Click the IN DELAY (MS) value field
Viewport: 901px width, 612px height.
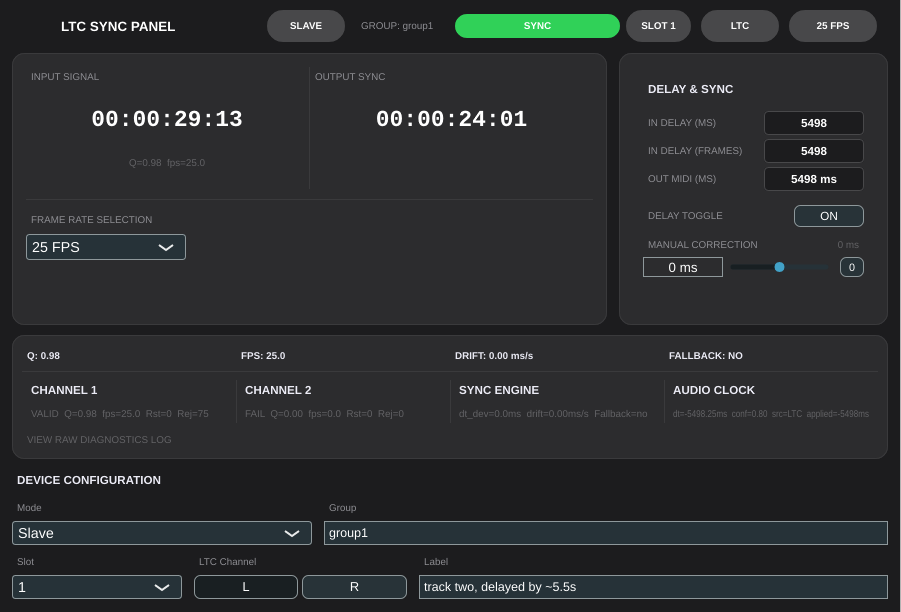point(814,123)
